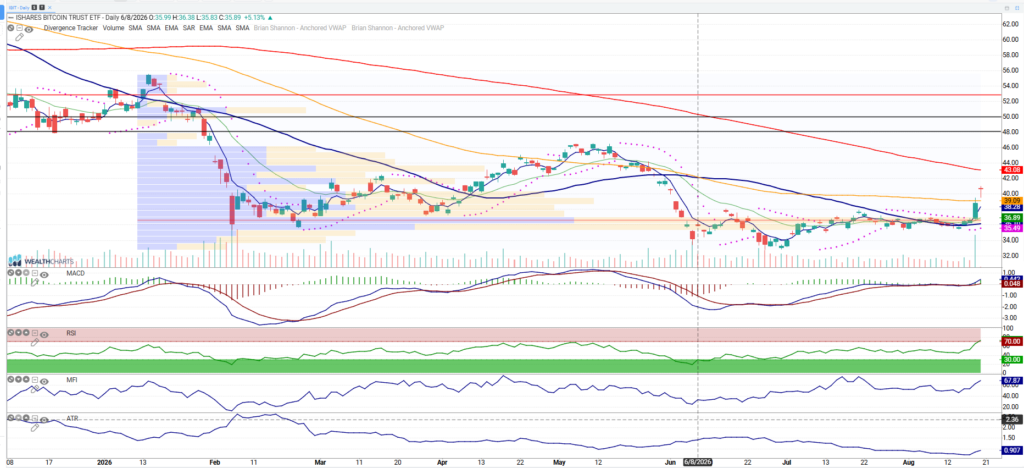This screenshot has width=1024, height=468.
Task: Click red 43.08 price axis label
Action: [x=1012, y=170]
